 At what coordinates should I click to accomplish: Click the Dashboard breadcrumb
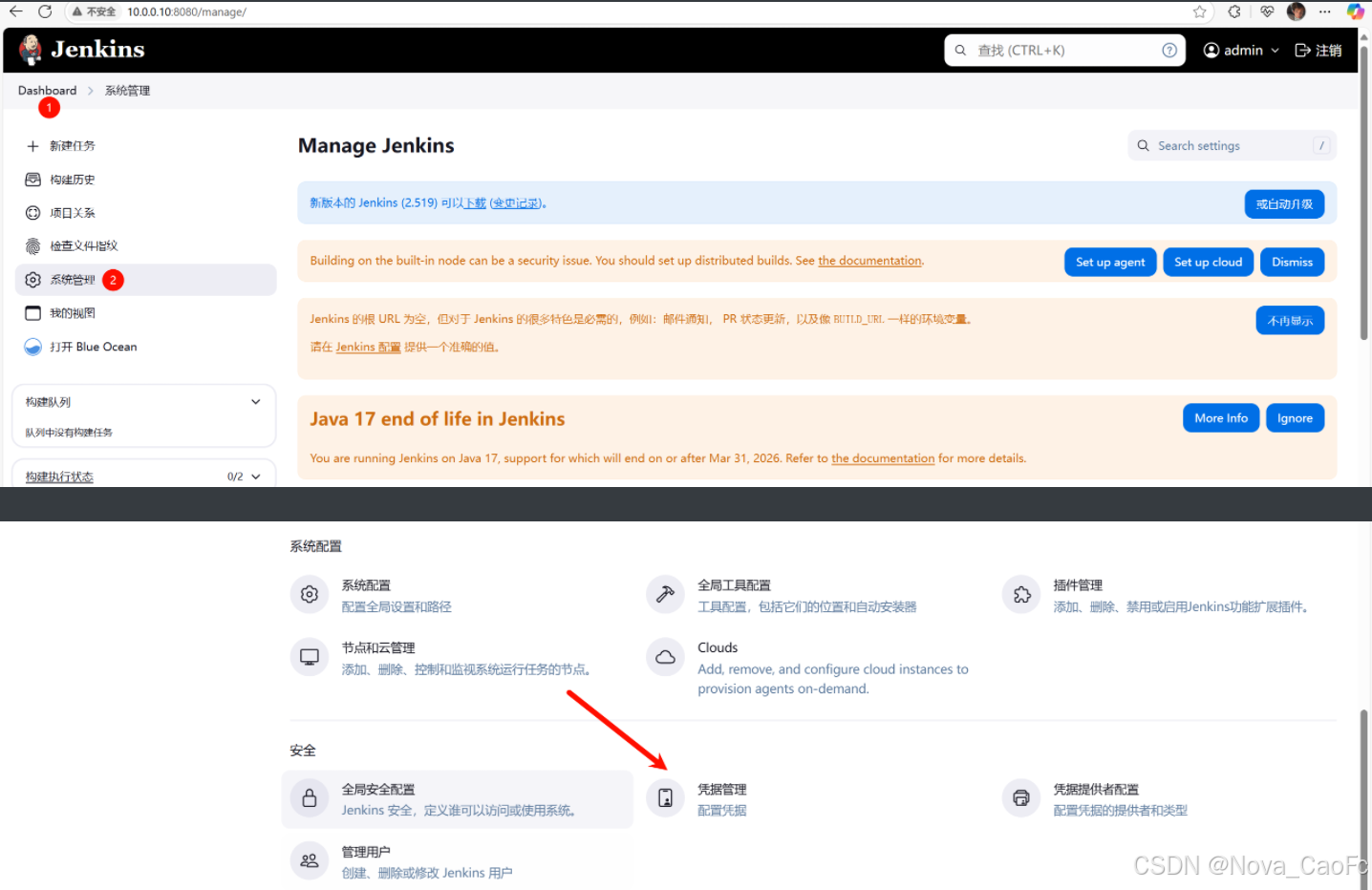click(x=47, y=91)
